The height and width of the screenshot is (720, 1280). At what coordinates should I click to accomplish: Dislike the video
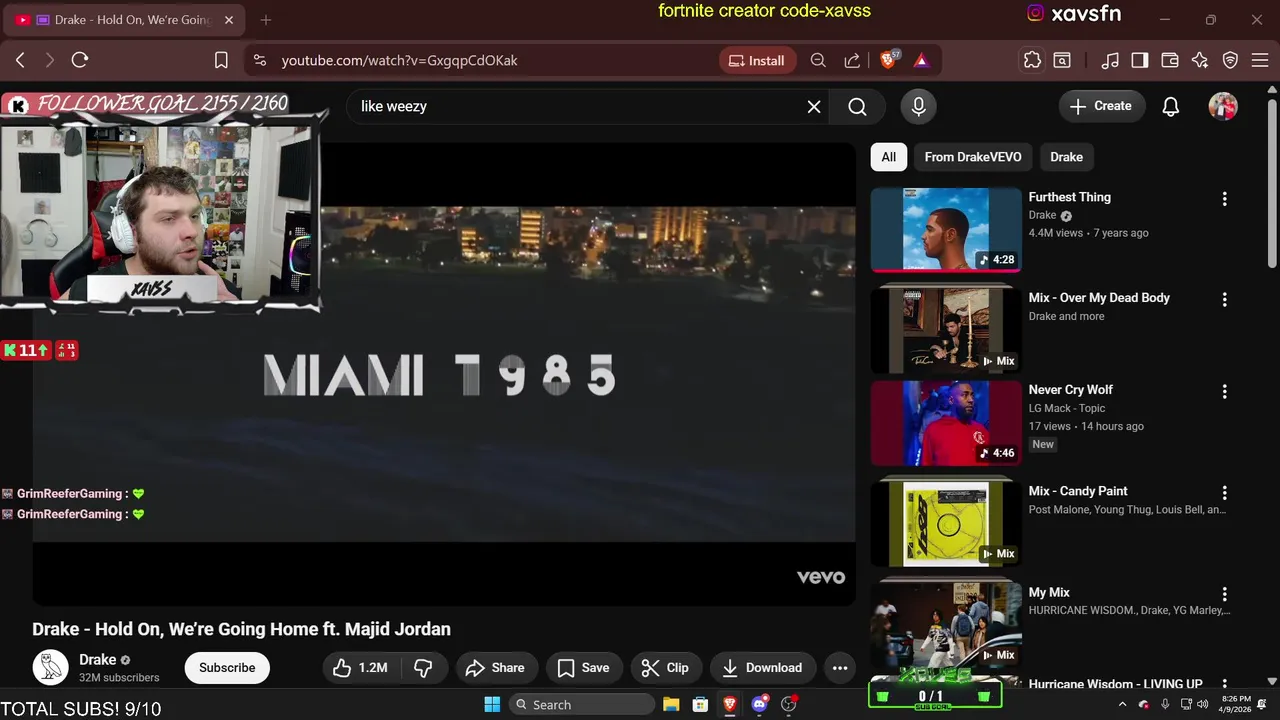pos(423,667)
